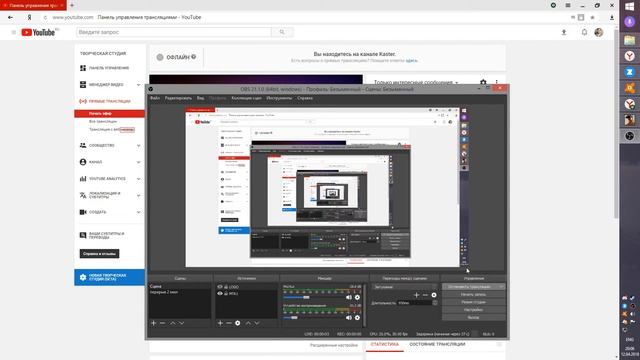Move the OBS source up
This screenshot has width=640, height=360.
[248, 323]
